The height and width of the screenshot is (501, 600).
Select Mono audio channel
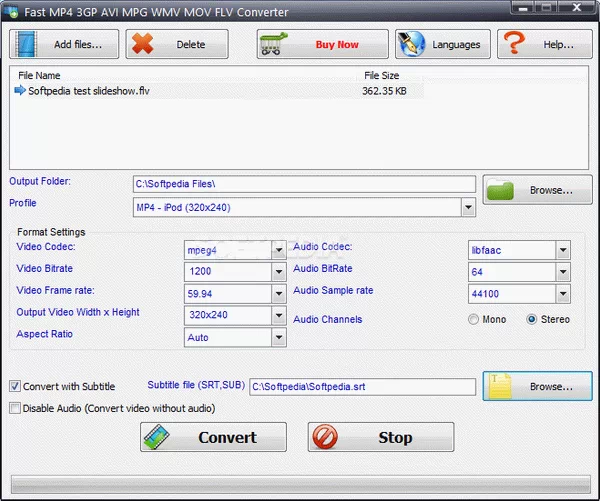pos(474,320)
